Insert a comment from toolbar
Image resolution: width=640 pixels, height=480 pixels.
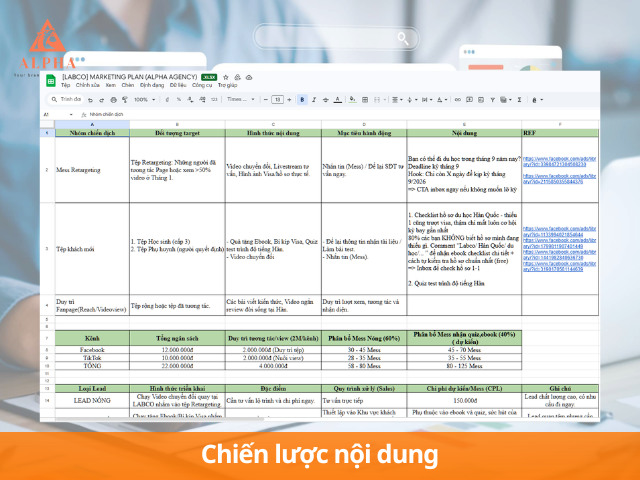(x=469, y=100)
